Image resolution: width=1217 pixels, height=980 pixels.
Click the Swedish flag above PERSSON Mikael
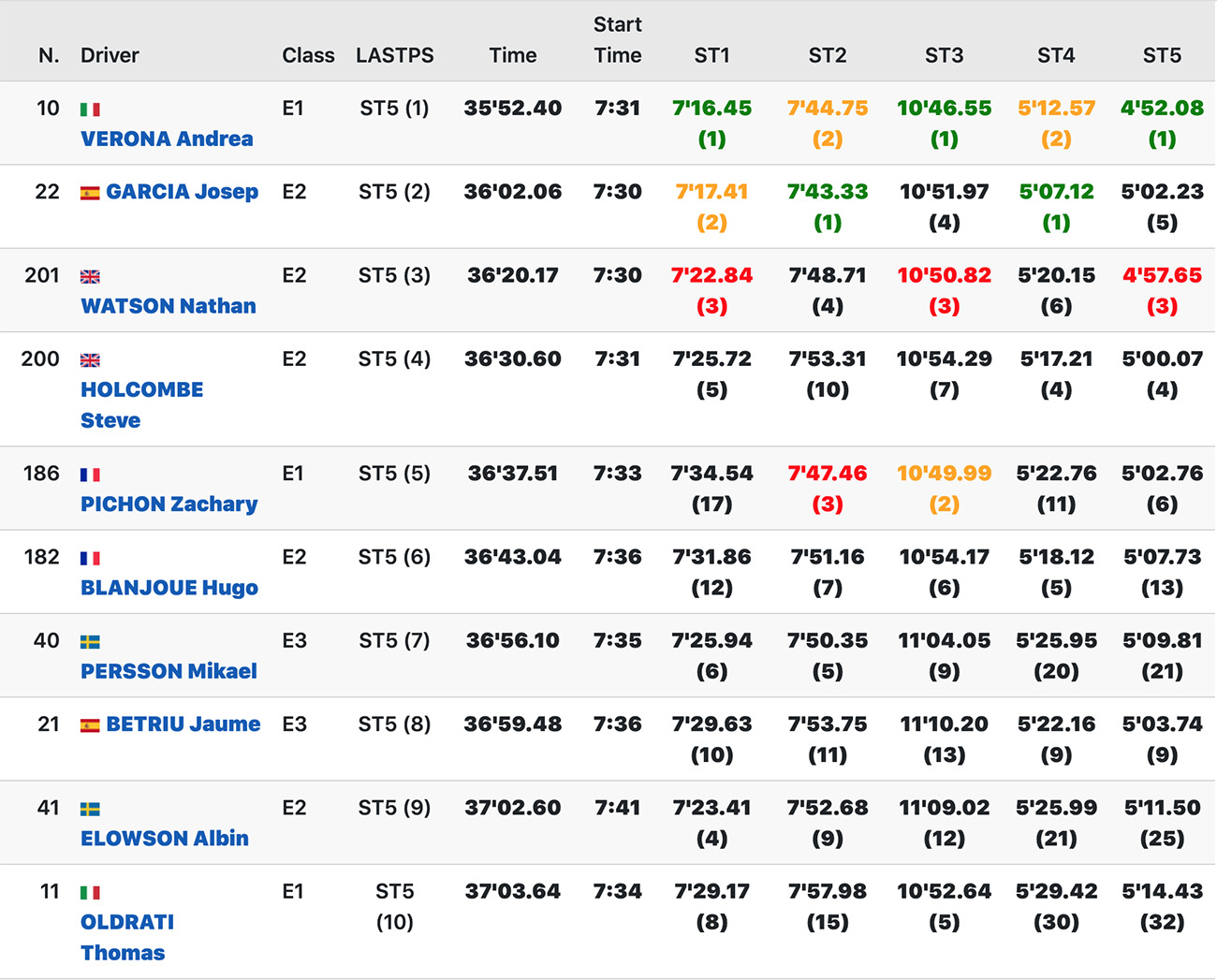[90, 642]
